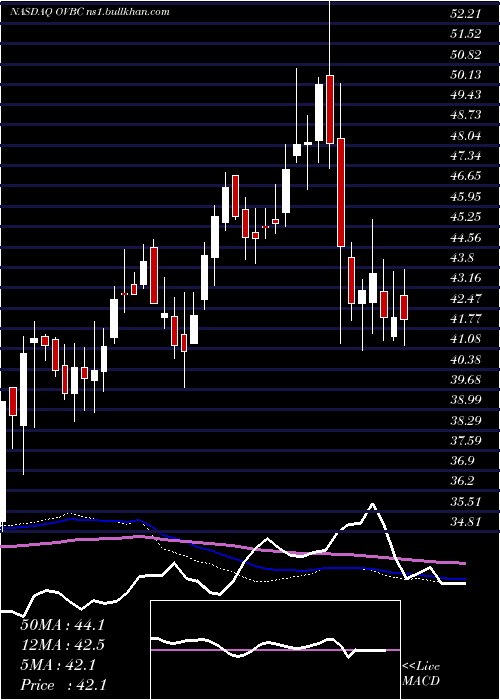Click the 44.56 price axis label
Viewport: 500px width, 700px height.
[x=465, y=237]
